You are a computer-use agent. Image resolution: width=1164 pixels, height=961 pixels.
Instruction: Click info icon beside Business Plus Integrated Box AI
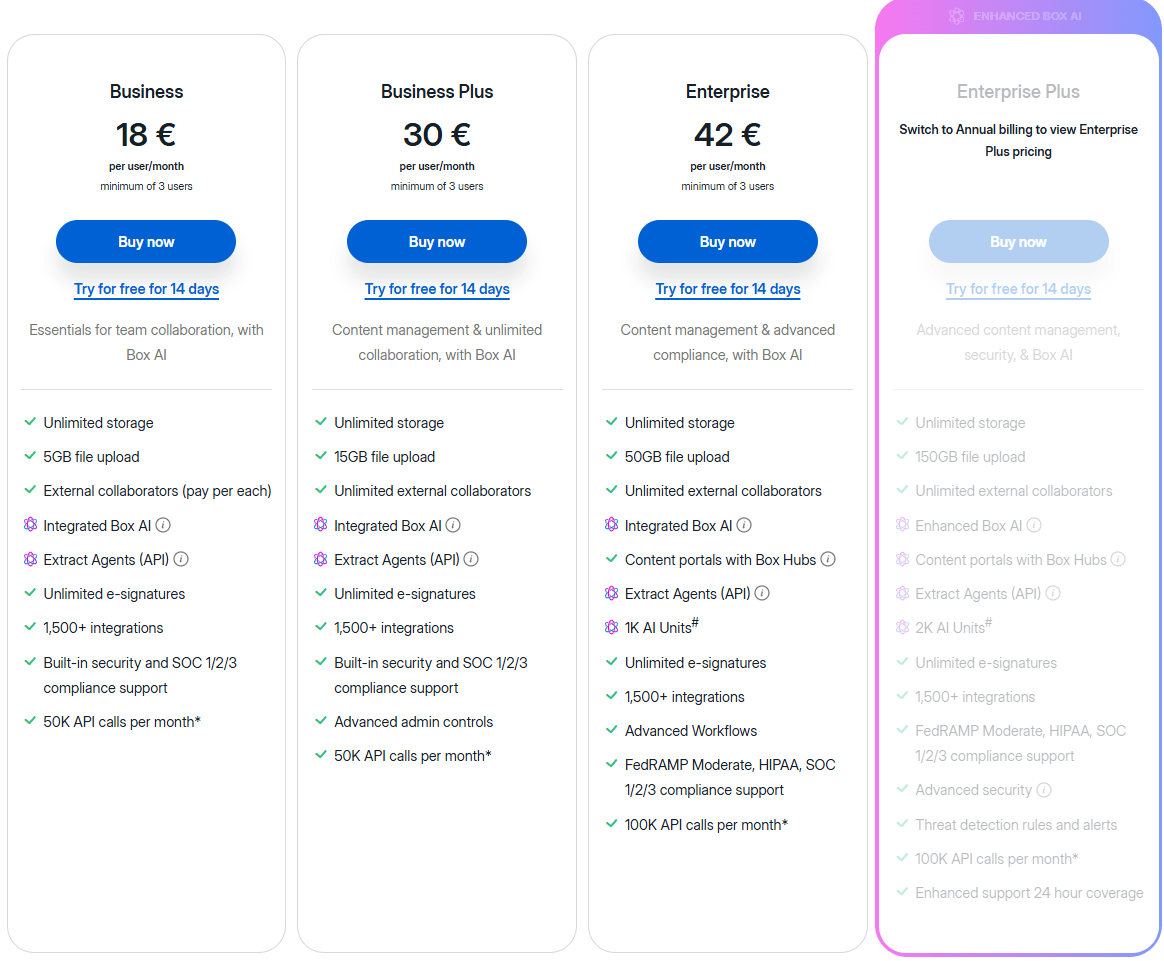point(453,525)
